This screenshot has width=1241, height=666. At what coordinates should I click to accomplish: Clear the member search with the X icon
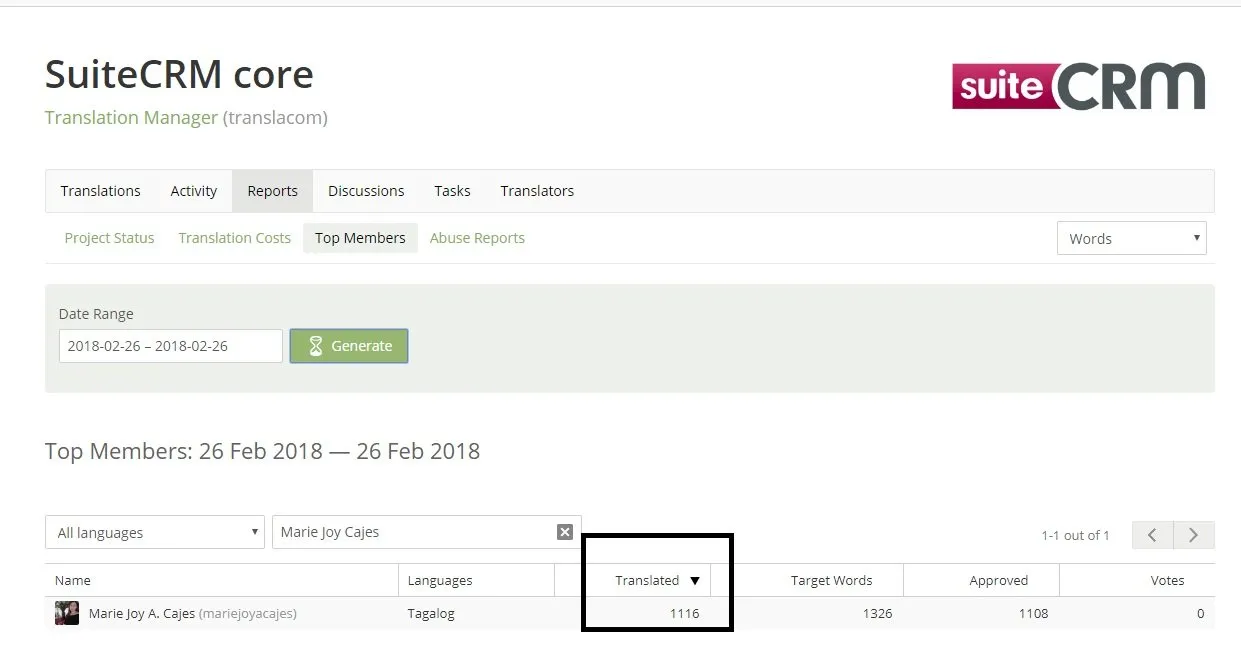pos(564,532)
